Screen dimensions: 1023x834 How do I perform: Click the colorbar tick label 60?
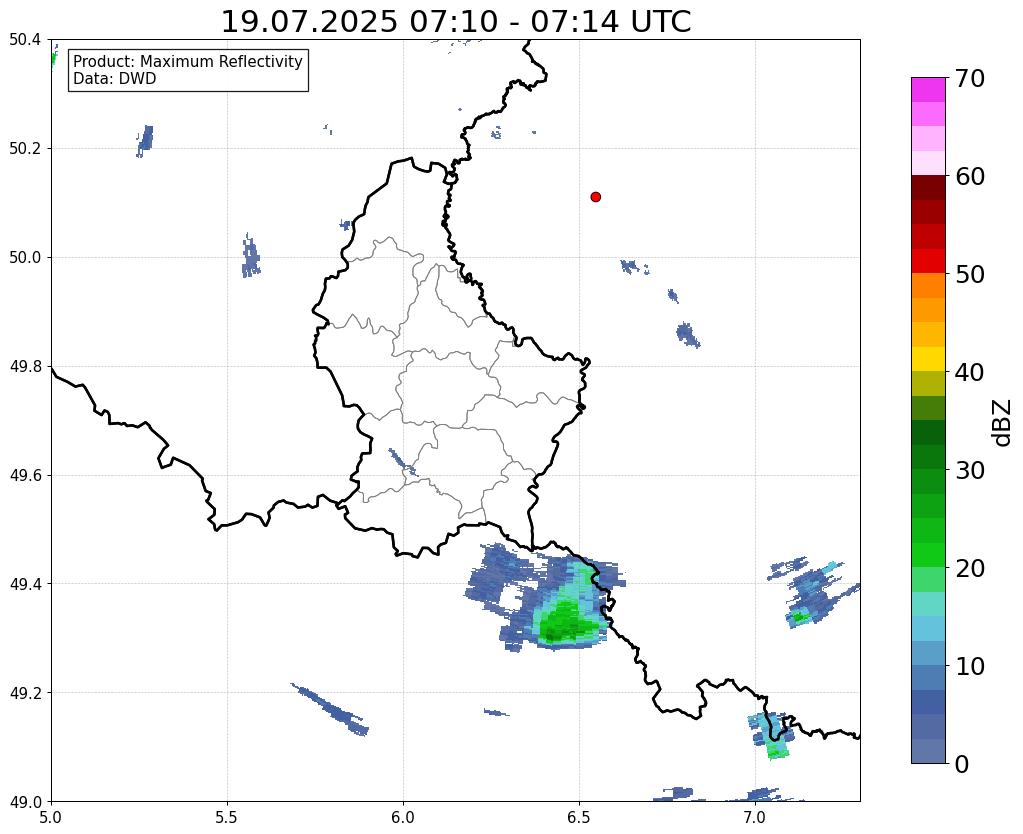click(970, 176)
